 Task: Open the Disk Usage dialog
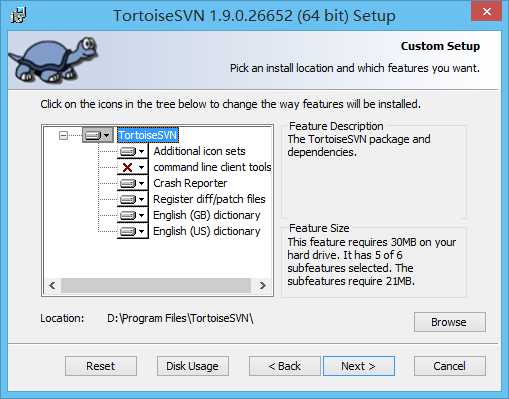[x=193, y=366]
